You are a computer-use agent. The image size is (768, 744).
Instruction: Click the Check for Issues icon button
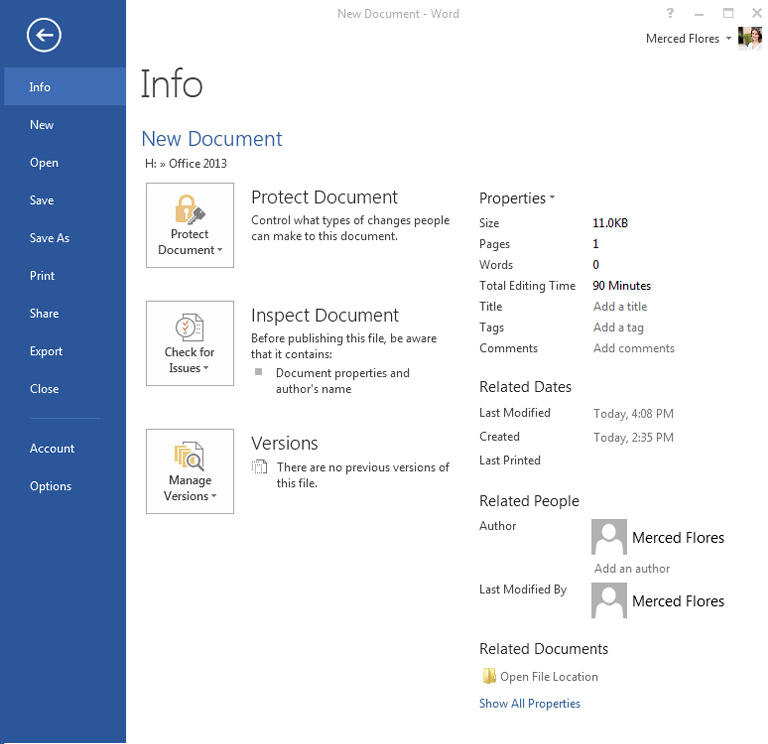pos(190,343)
